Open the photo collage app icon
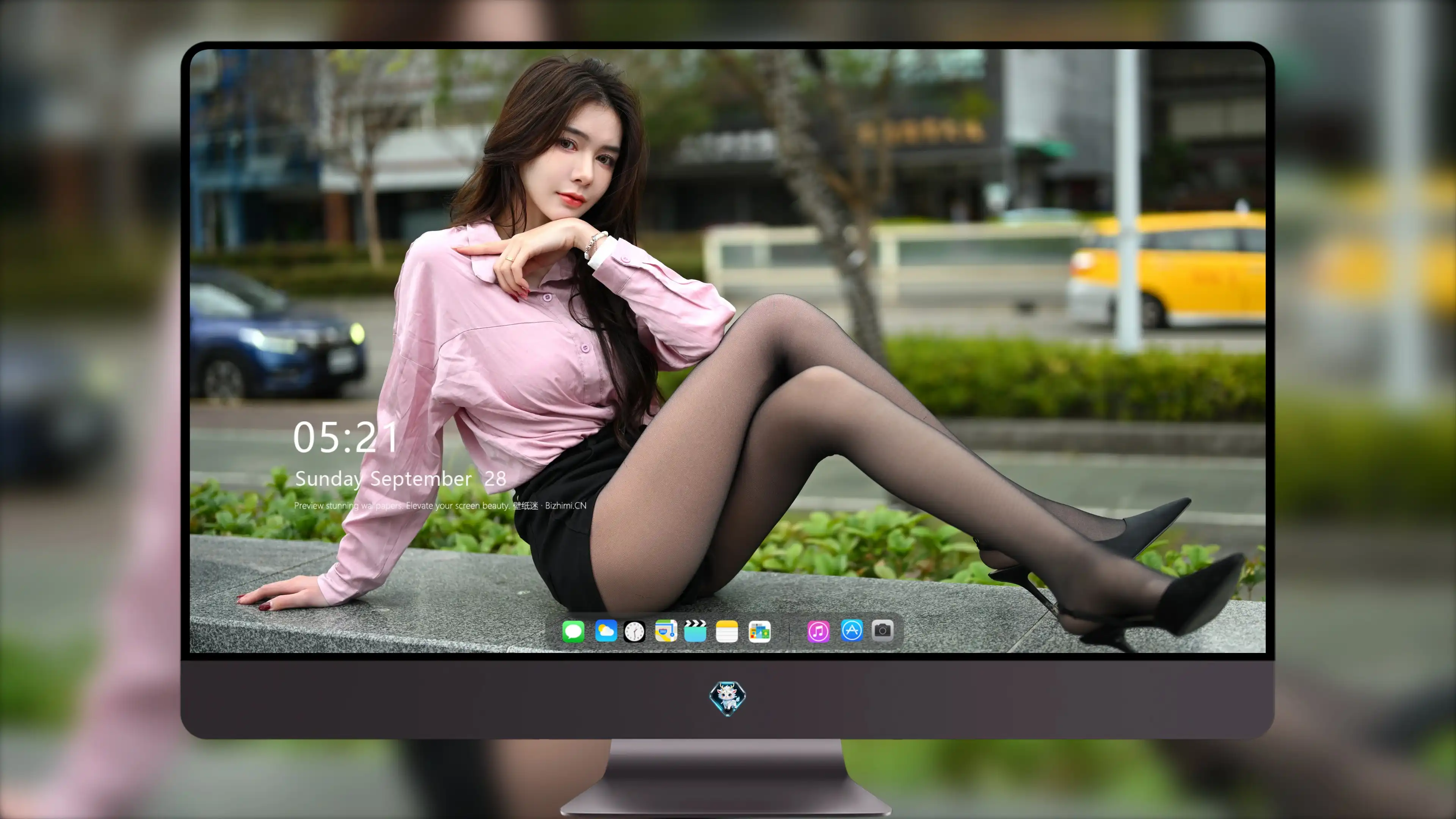This screenshot has height=819, width=1456. click(759, 631)
